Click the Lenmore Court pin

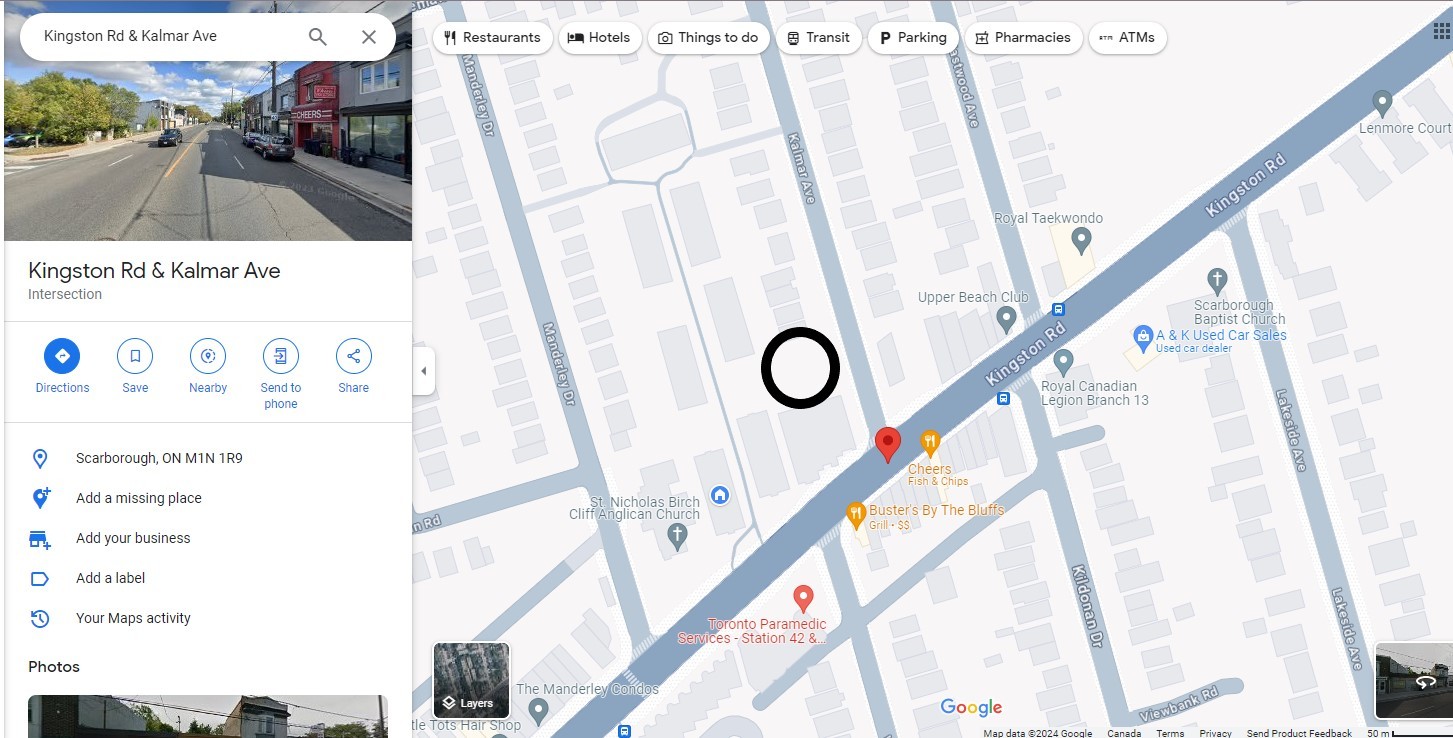click(1382, 102)
